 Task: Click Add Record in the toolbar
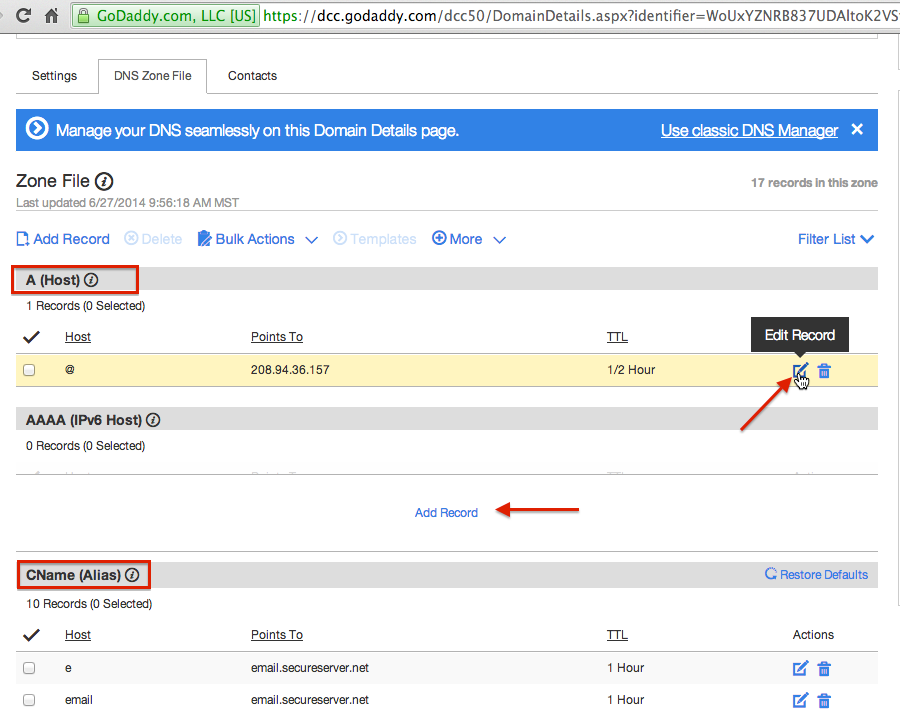pos(63,239)
